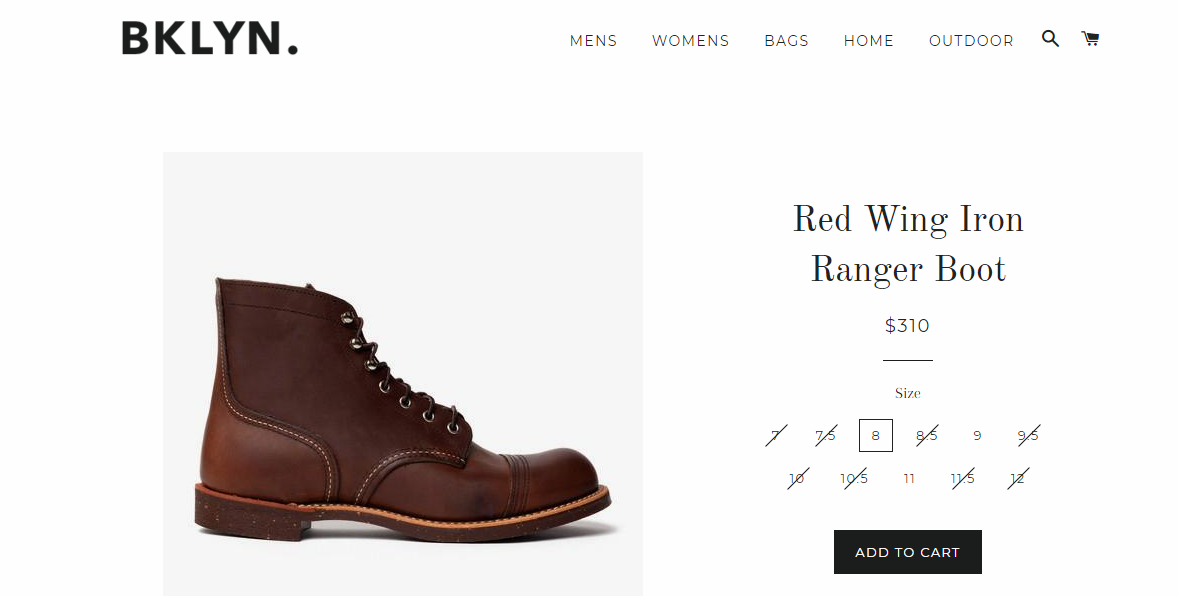1178x596 pixels.
Task: Open the MENS menu
Action: (594, 41)
